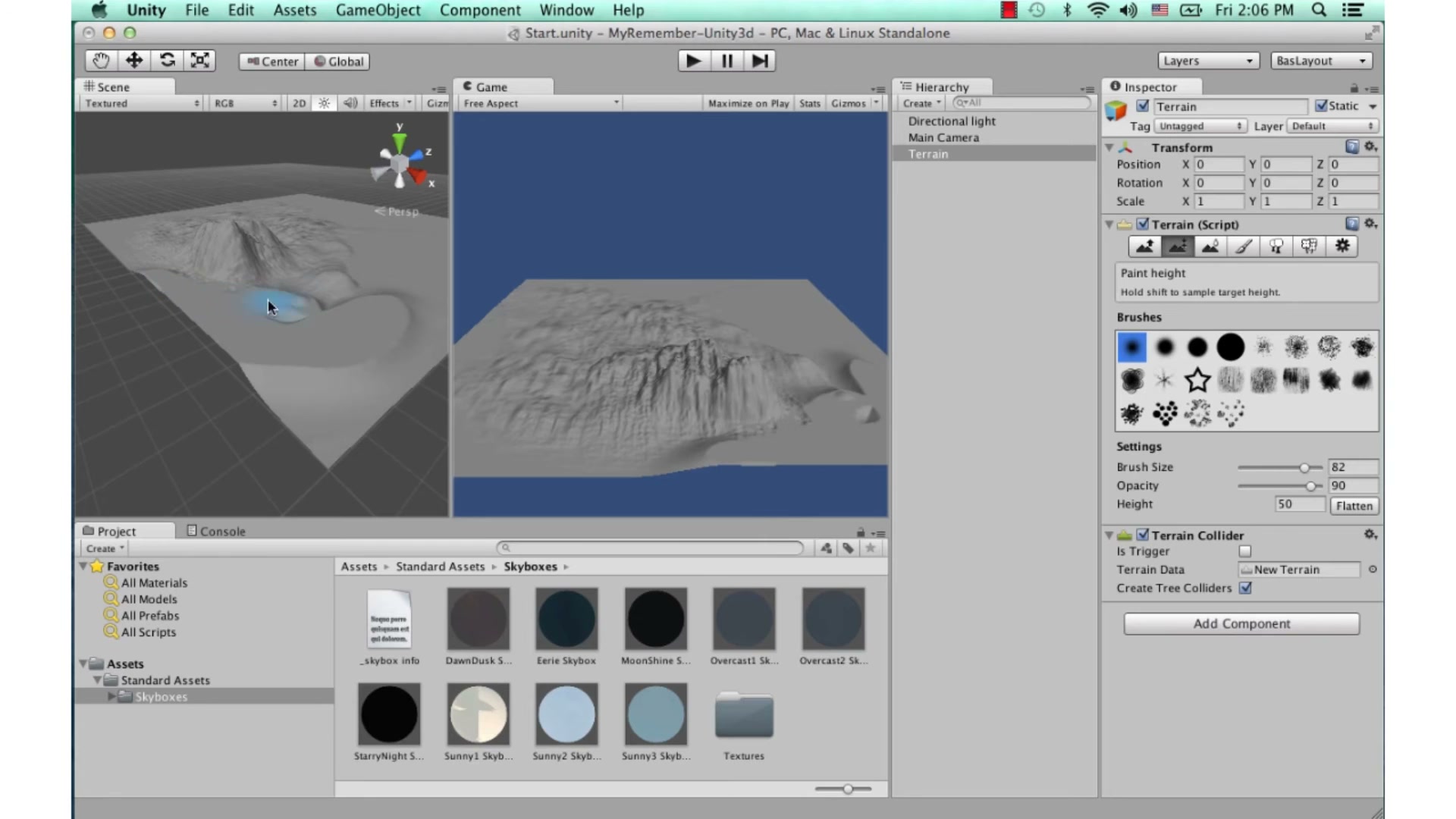
Task: Click the Play button
Action: pos(693,61)
